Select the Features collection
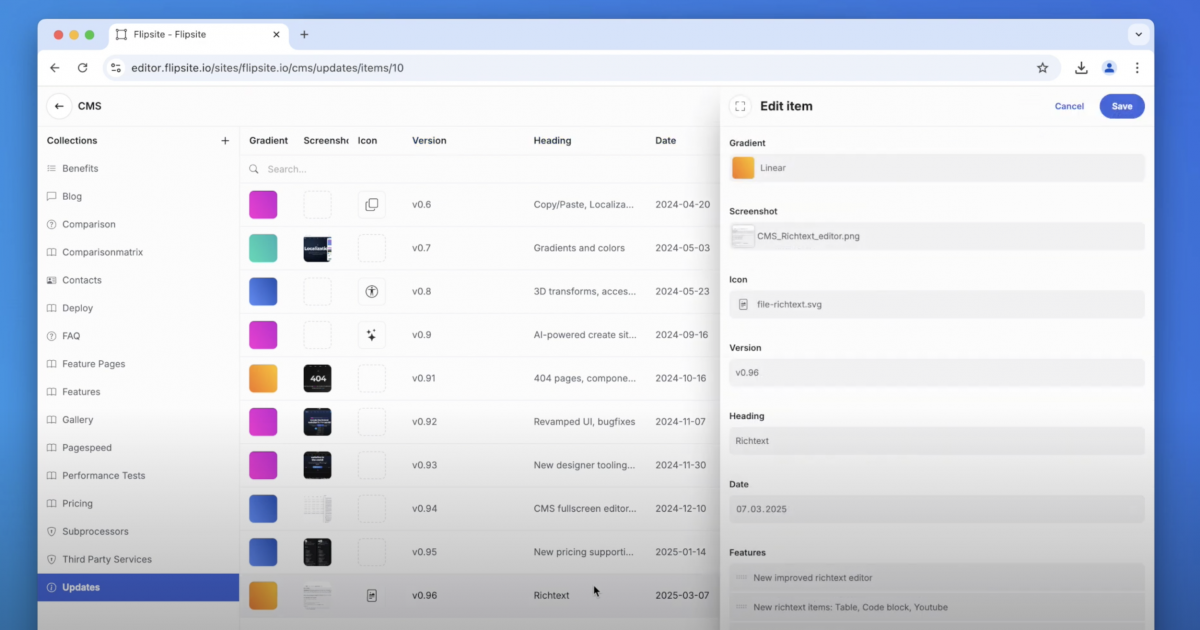This screenshot has height=630, width=1200. (x=138, y=392)
